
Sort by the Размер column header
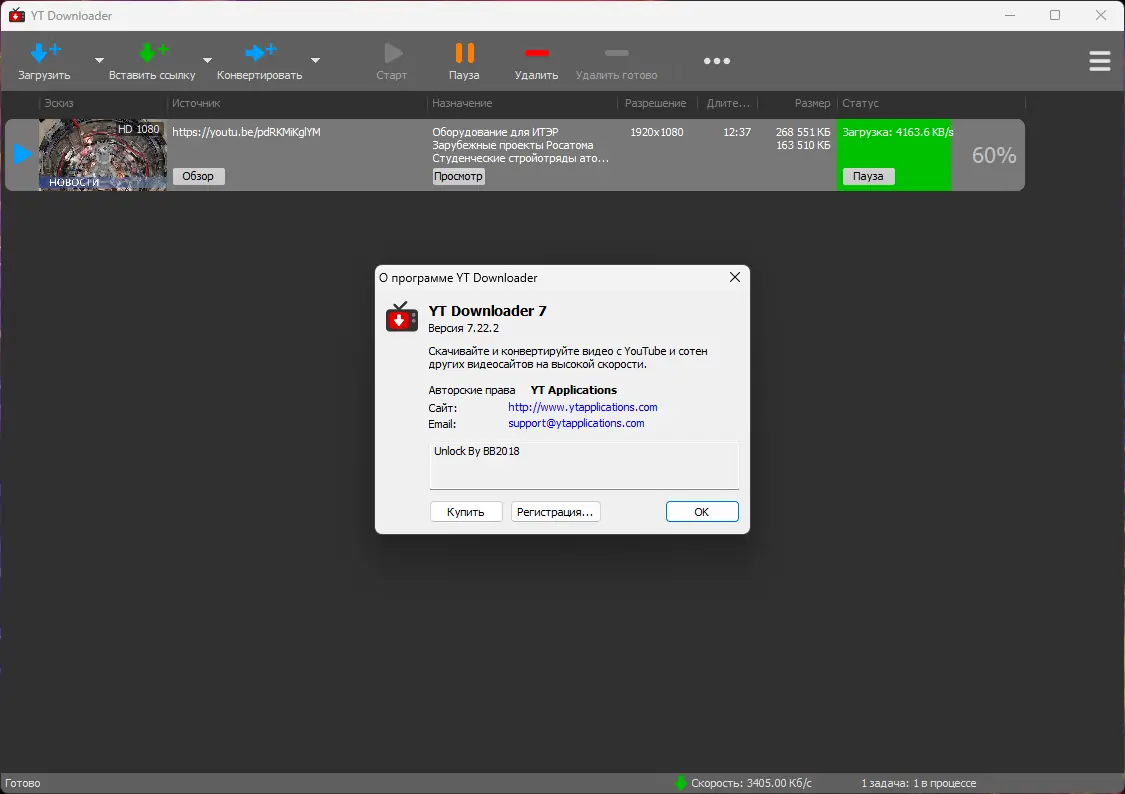pos(812,103)
